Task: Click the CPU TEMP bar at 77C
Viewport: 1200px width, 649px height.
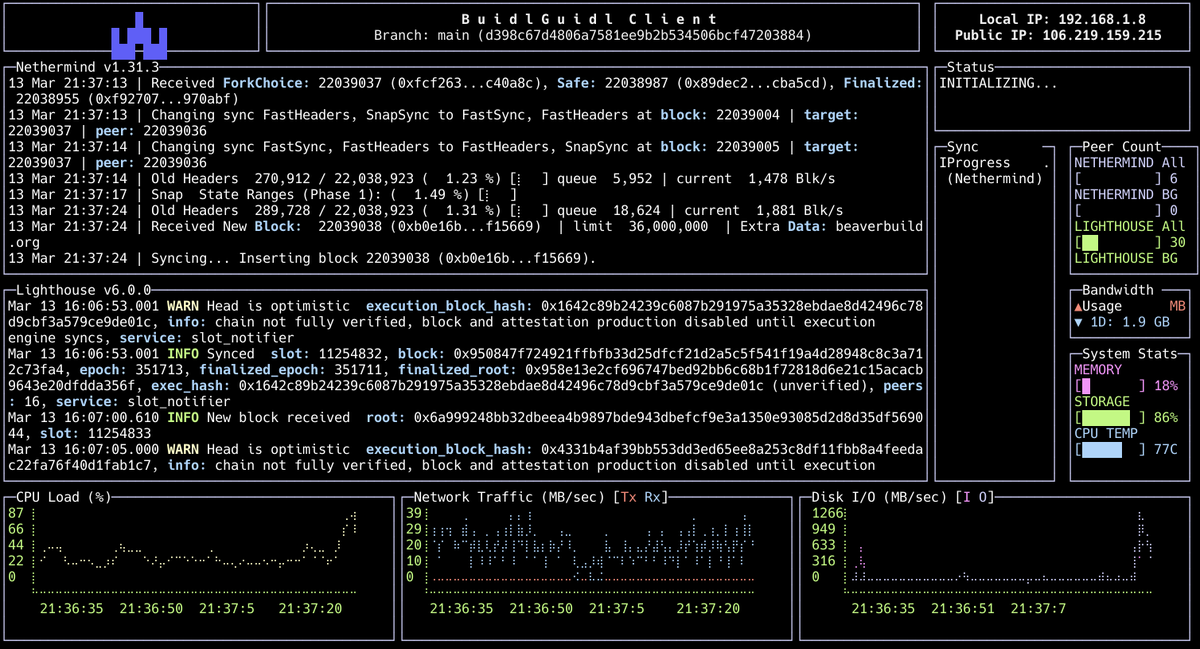Action: tap(1111, 450)
